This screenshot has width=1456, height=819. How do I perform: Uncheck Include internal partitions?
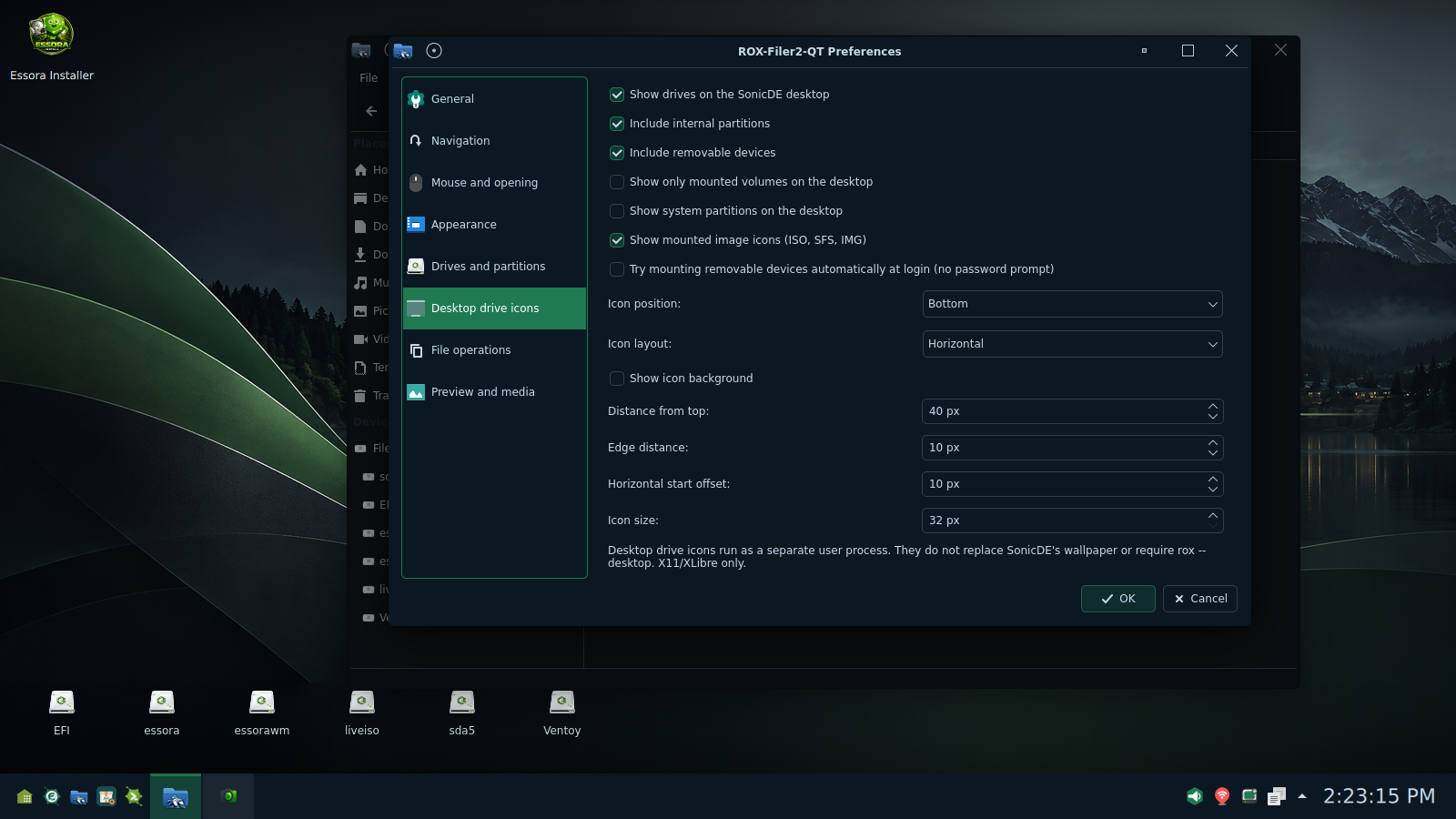617,124
